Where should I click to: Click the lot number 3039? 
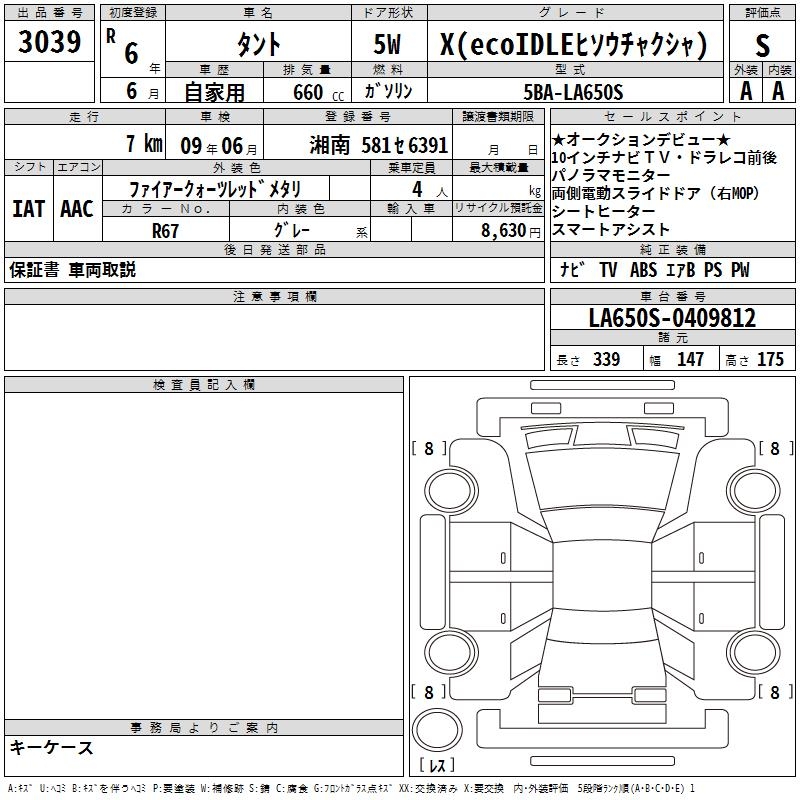click(x=49, y=42)
